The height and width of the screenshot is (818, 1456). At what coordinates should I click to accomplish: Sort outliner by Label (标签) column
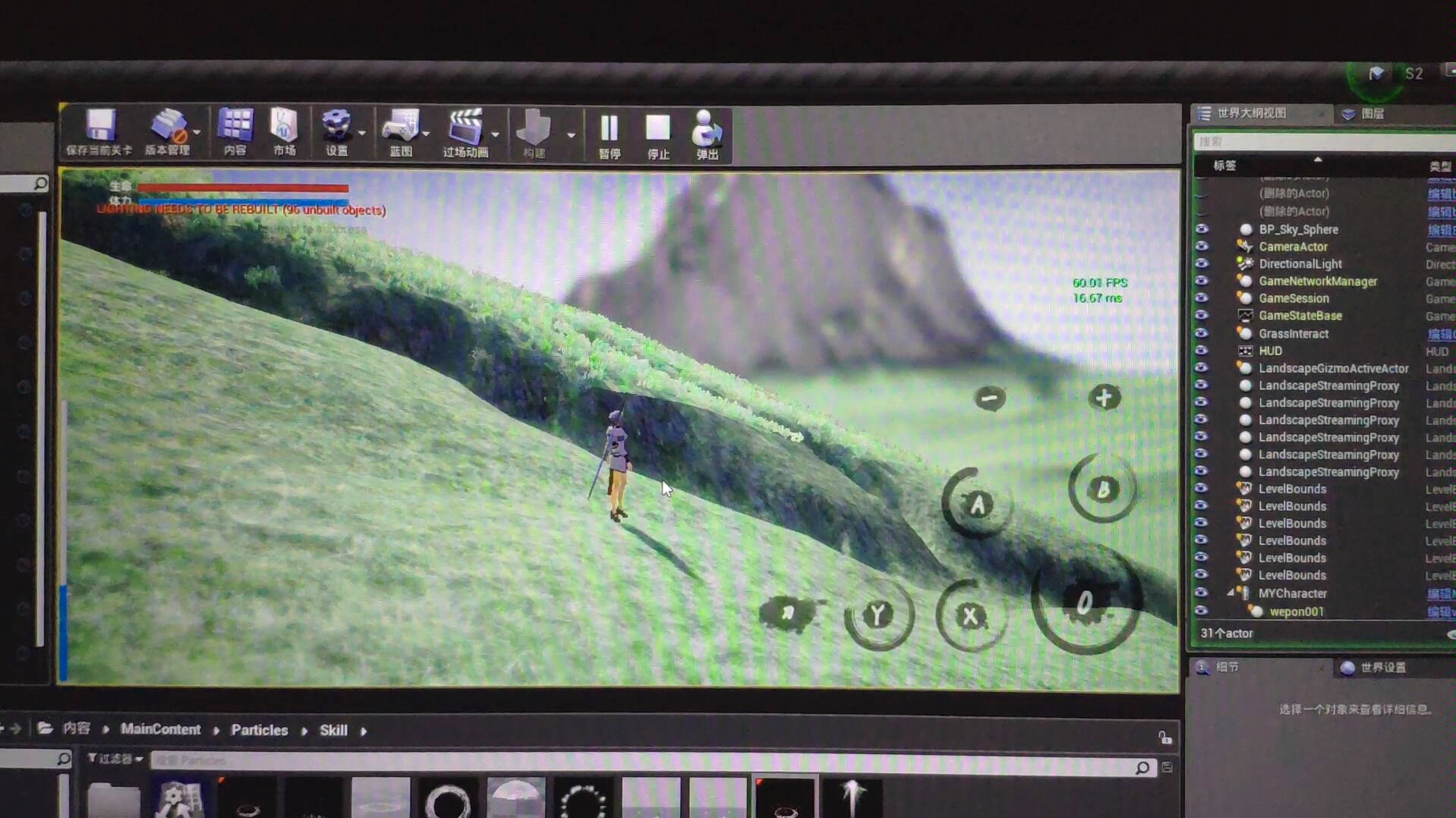click(x=1224, y=165)
